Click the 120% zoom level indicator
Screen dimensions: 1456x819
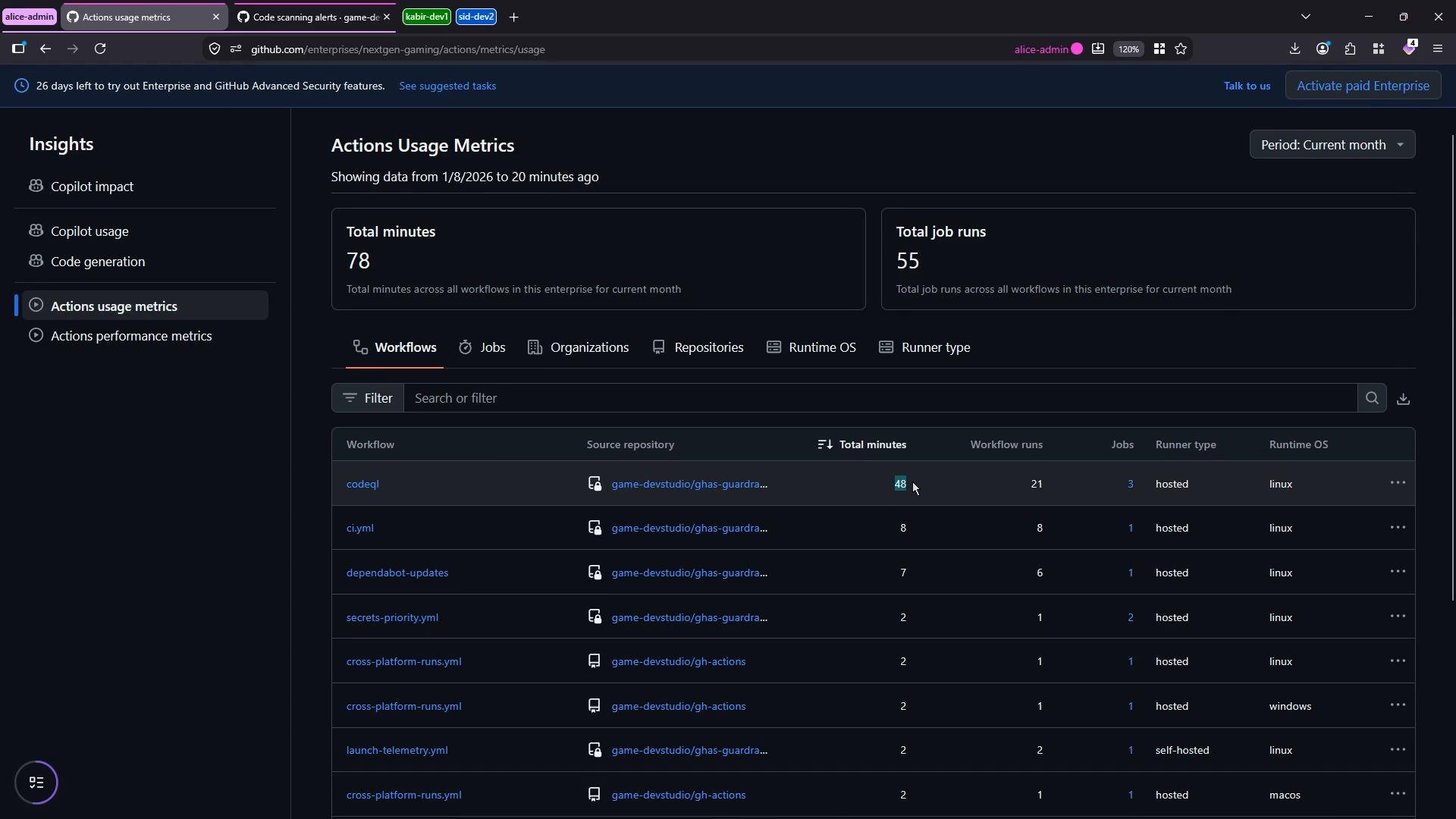(x=1128, y=49)
